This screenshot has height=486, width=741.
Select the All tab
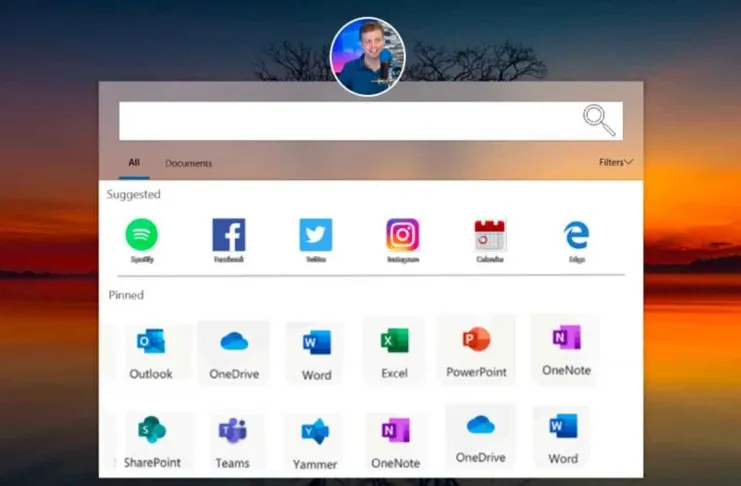[134, 163]
